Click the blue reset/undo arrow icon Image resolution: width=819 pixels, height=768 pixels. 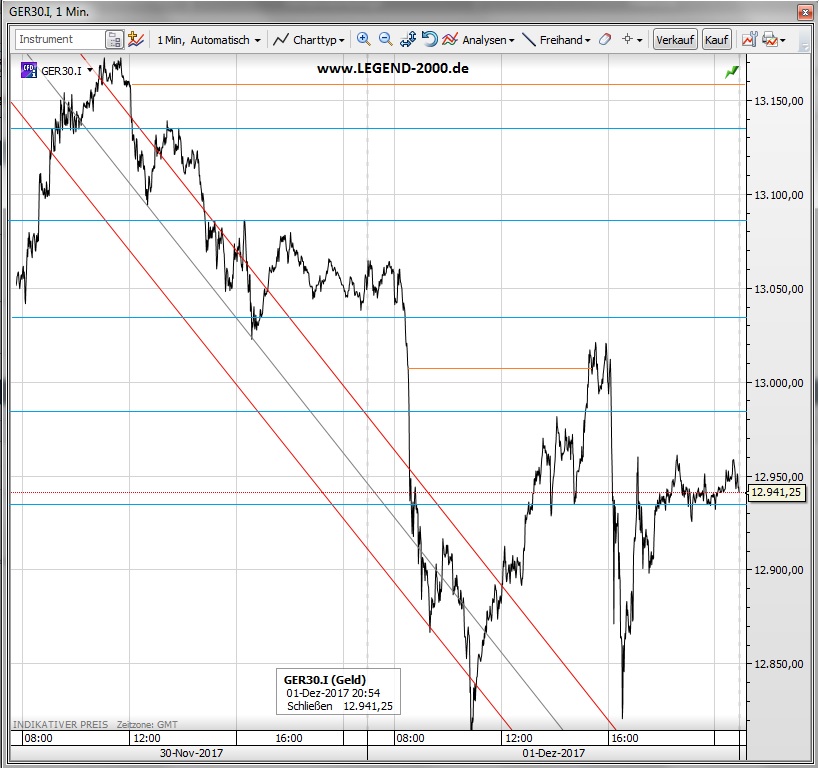(x=429, y=40)
